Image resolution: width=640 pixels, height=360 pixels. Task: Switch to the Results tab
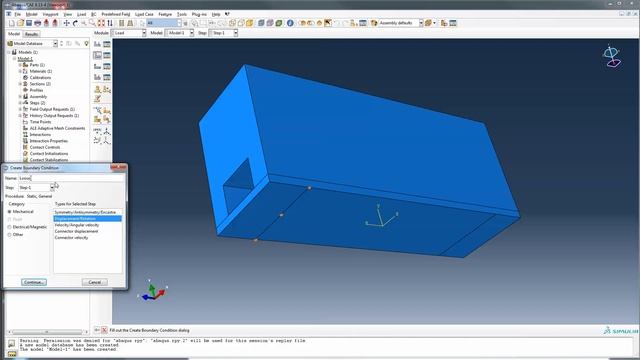point(31,34)
